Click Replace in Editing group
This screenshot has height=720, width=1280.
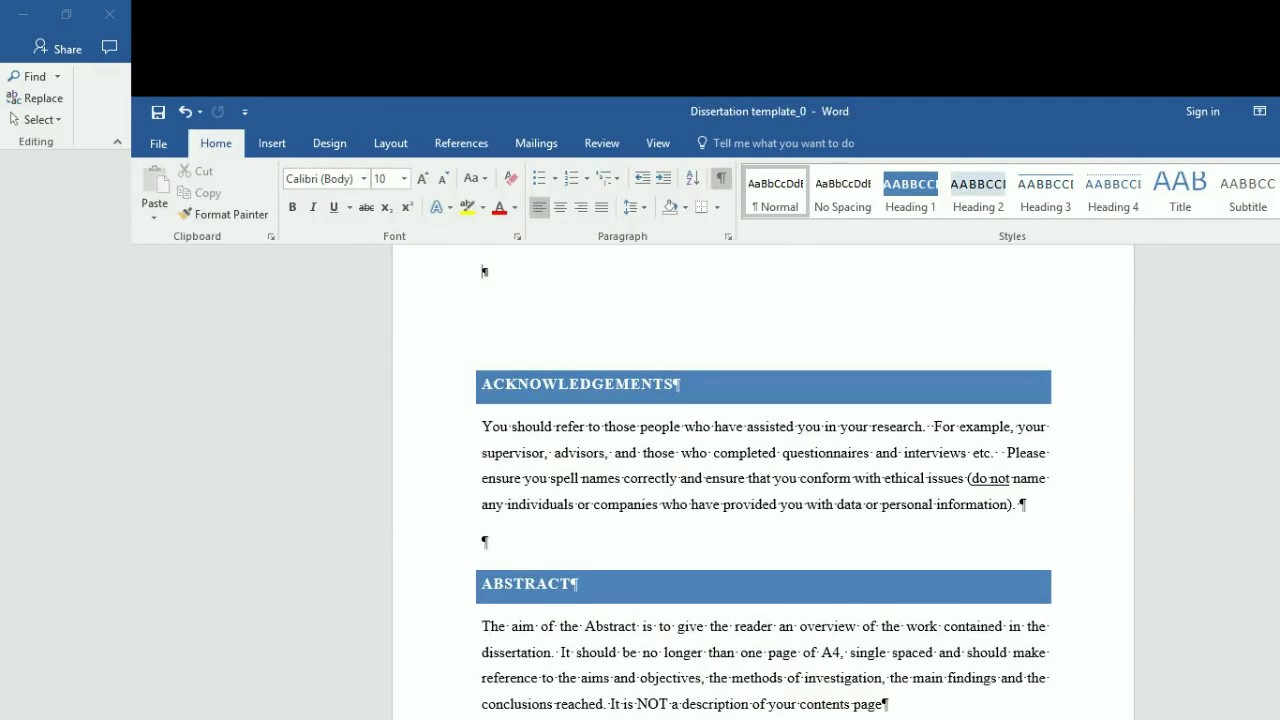tap(35, 98)
